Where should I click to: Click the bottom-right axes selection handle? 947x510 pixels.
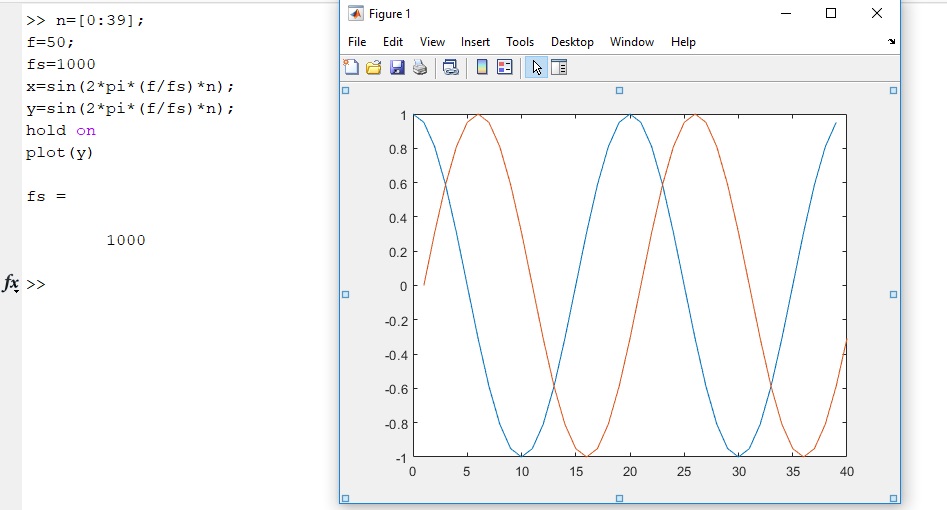(893, 499)
